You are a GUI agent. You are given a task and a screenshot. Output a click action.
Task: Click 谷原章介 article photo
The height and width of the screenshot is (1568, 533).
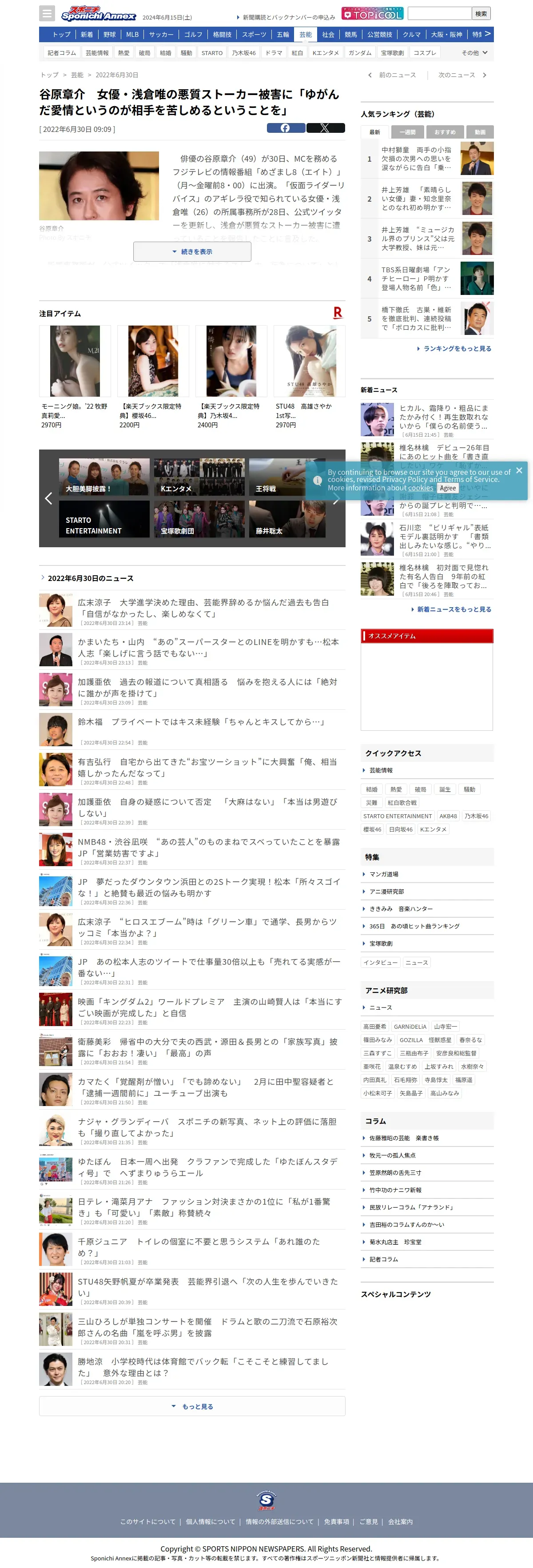click(99, 186)
